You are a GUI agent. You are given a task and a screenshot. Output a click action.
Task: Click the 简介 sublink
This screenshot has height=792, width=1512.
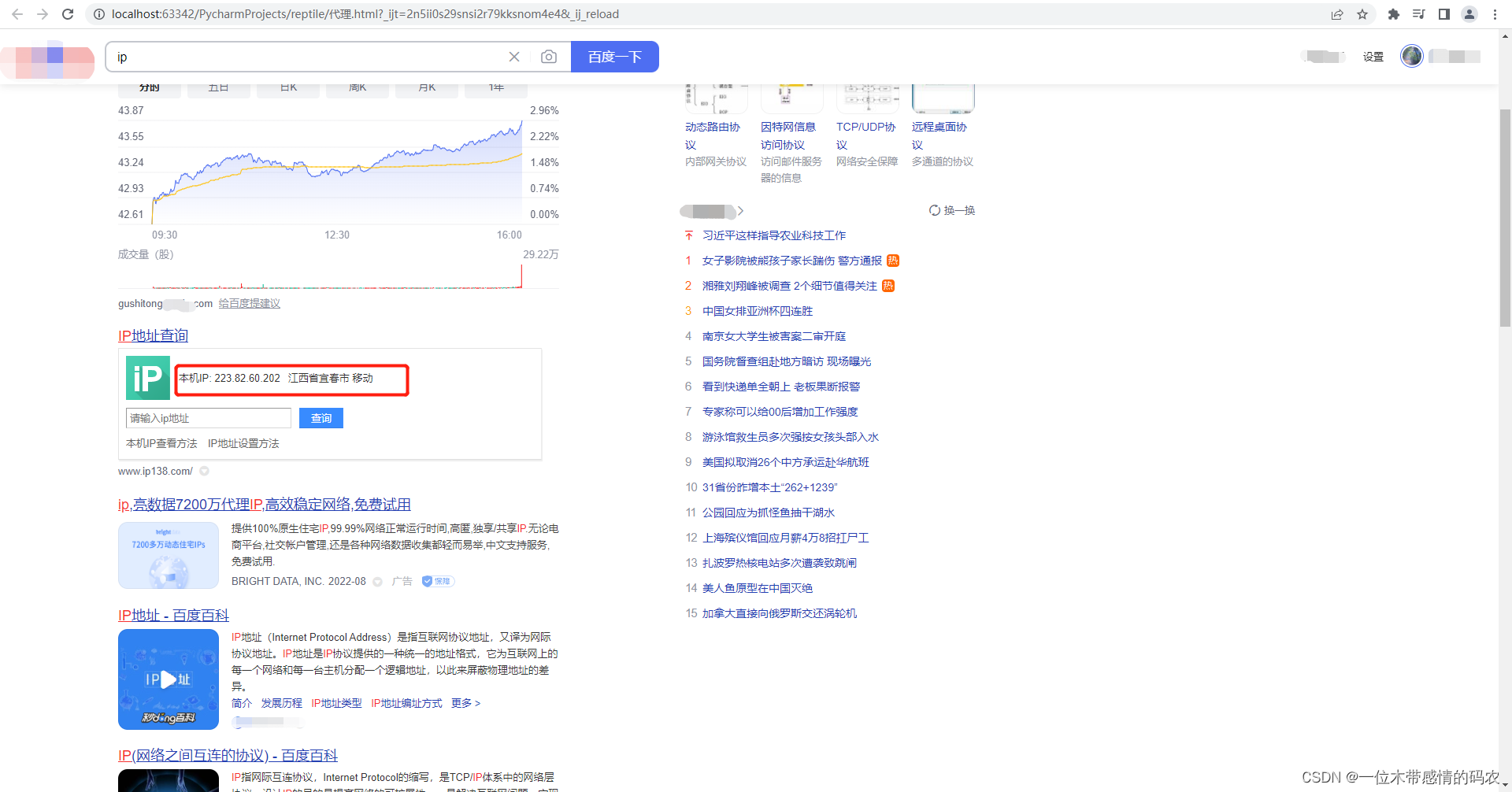pos(242,703)
